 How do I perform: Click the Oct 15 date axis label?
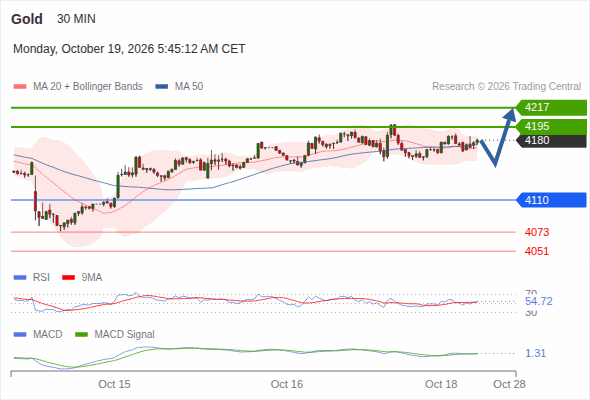[x=114, y=384]
